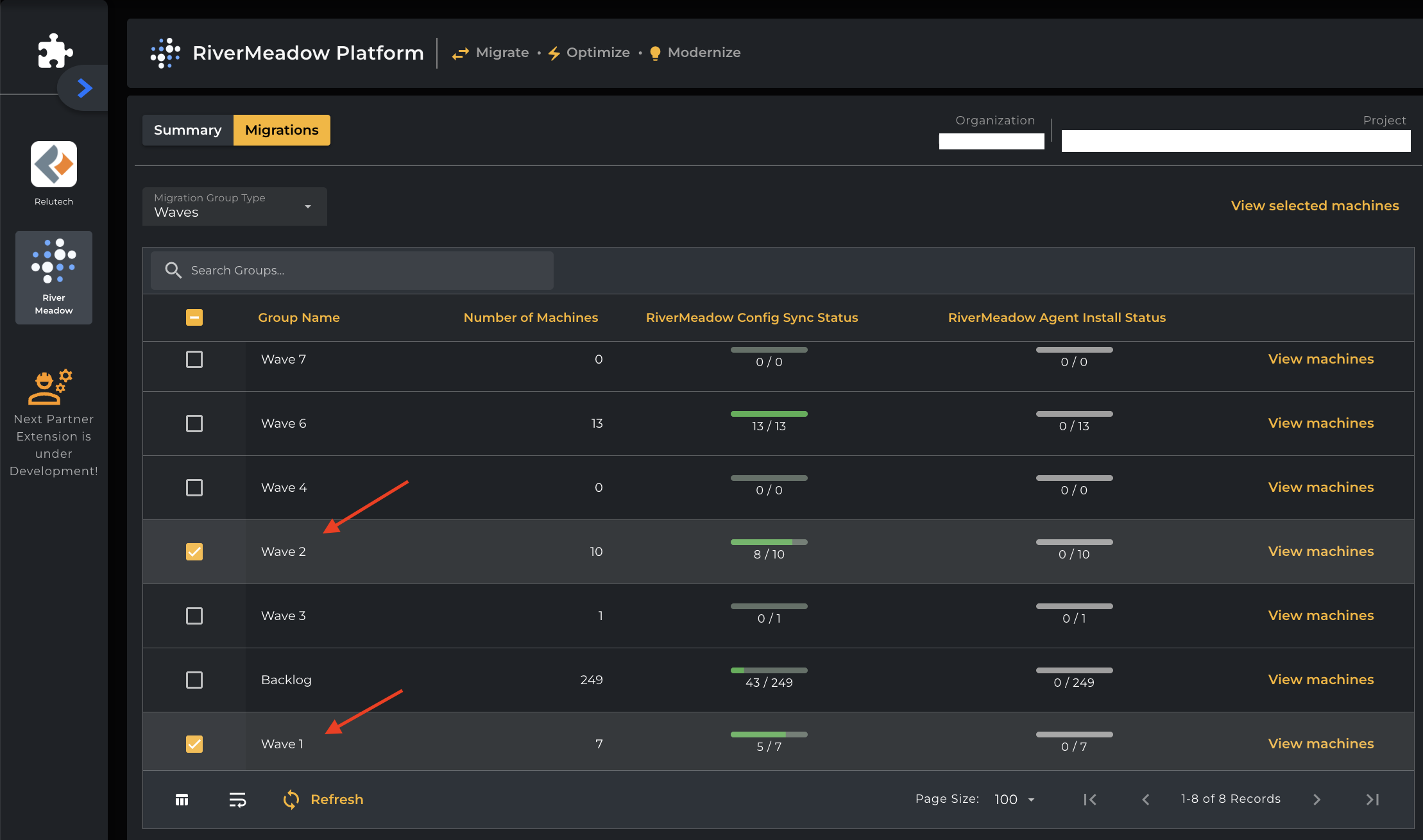1423x840 pixels.
Task: Go to the previous page of records
Action: pyautogui.click(x=1146, y=800)
